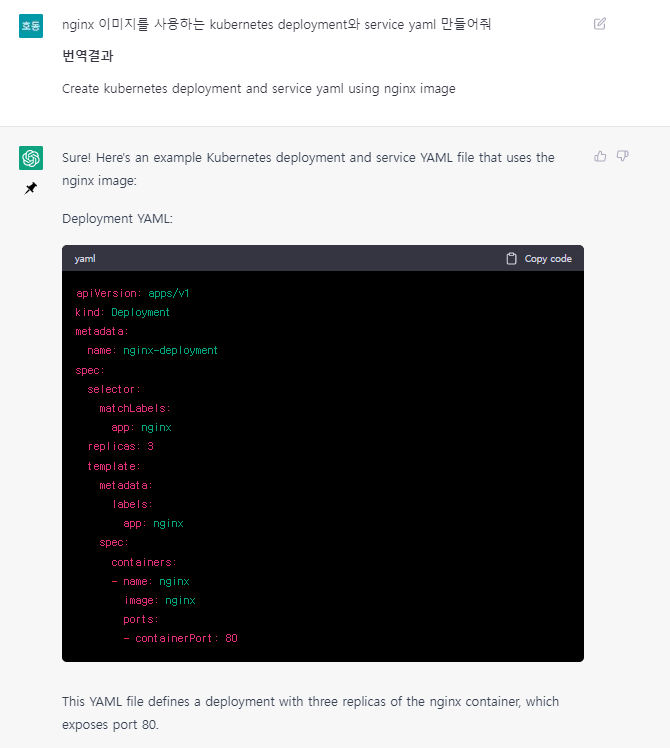Click the 'name: nginx-deployment' code line
Image resolution: width=670 pixels, height=748 pixels.
152,351
